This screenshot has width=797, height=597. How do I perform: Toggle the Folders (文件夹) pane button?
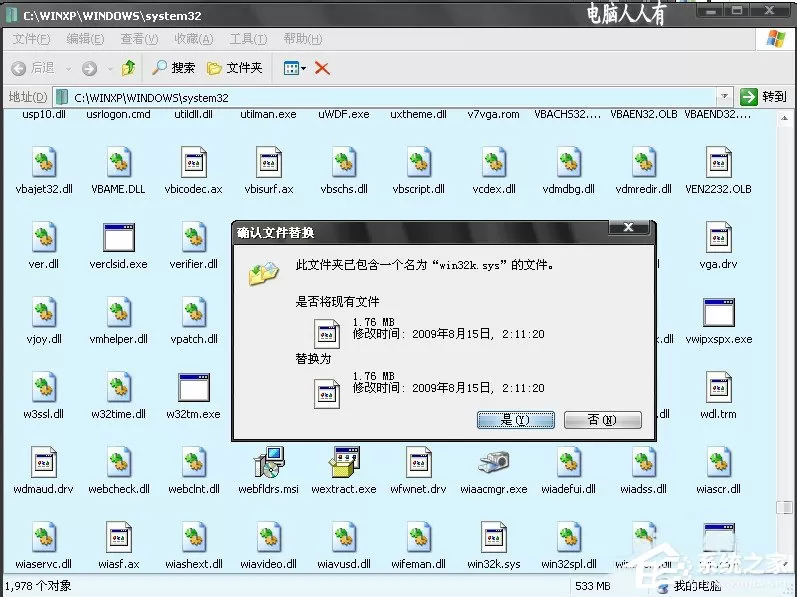click(234, 68)
